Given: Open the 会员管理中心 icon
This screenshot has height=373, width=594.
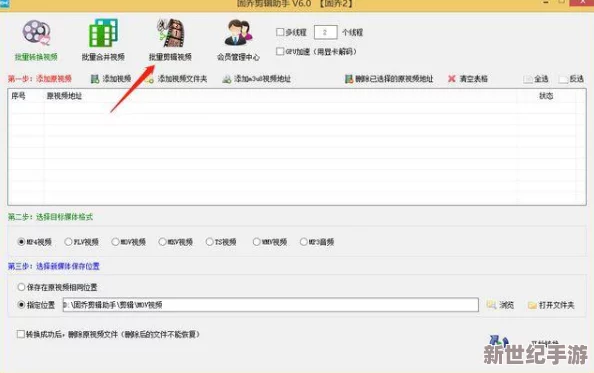Looking at the screenshot, I should click(238, 40).
